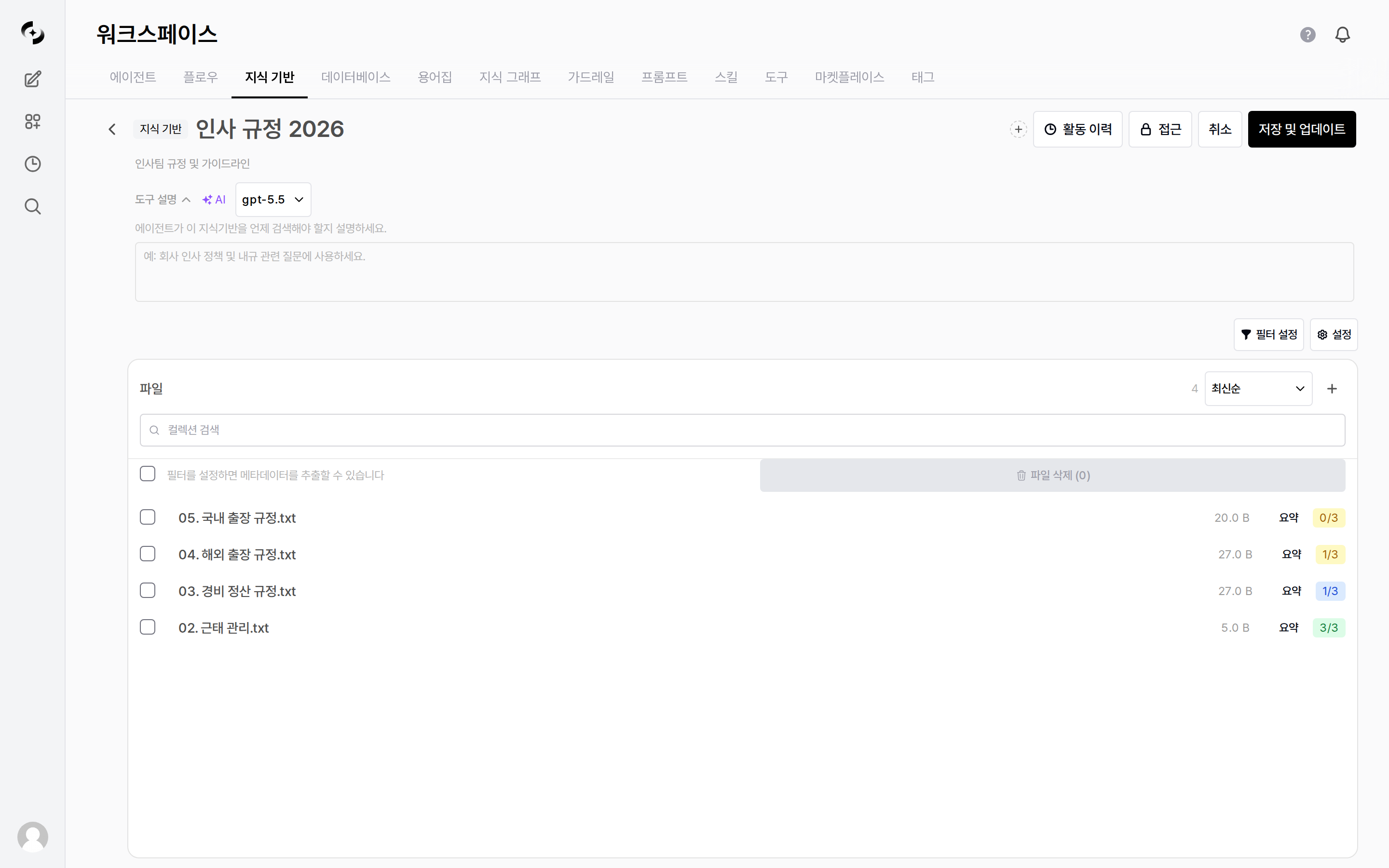Switch to the 플로우 tab
The image size is (1389, 868).
click(x=200, y=77)
